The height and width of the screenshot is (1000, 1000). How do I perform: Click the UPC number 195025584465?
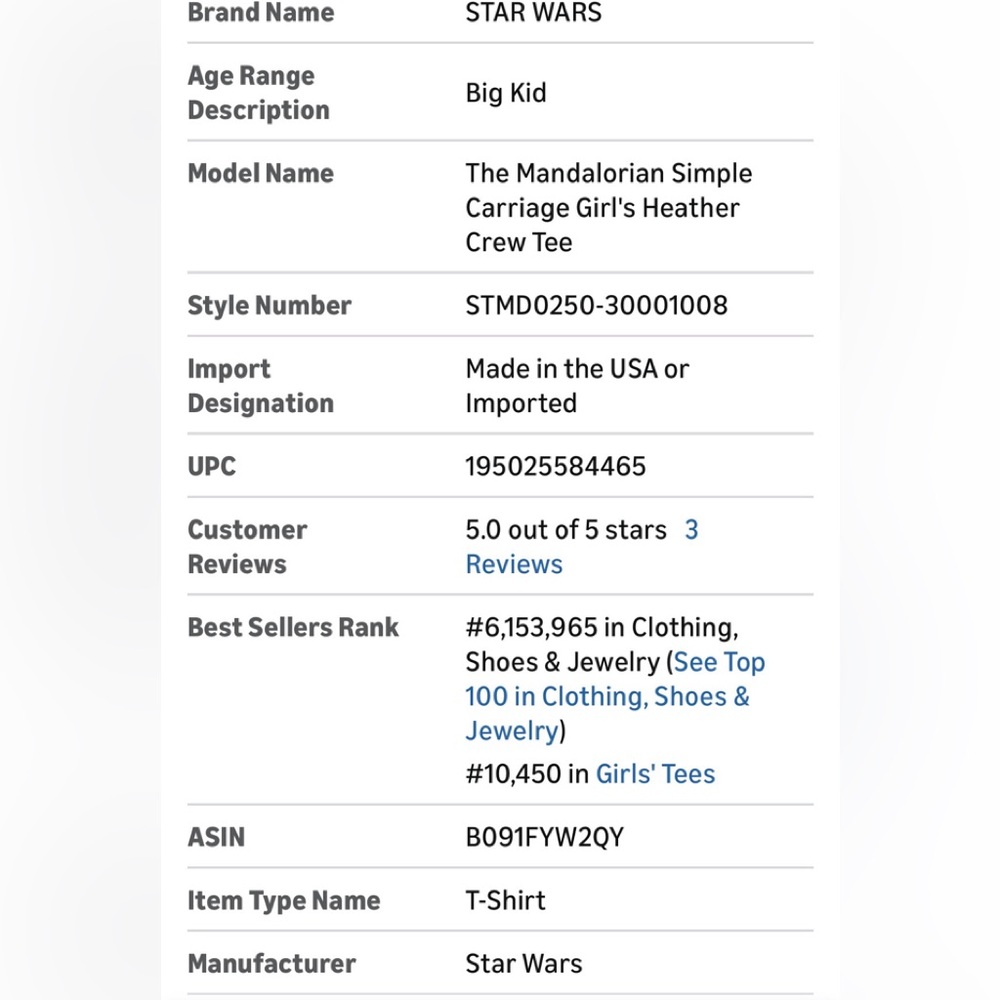click(555, 466)
